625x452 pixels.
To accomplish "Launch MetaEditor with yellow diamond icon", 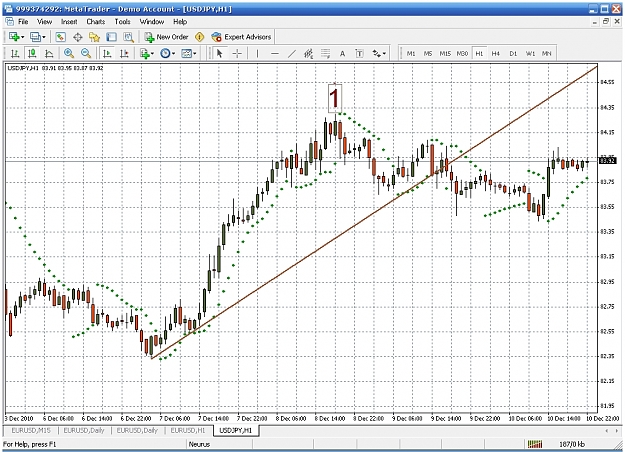I will 199,37.
